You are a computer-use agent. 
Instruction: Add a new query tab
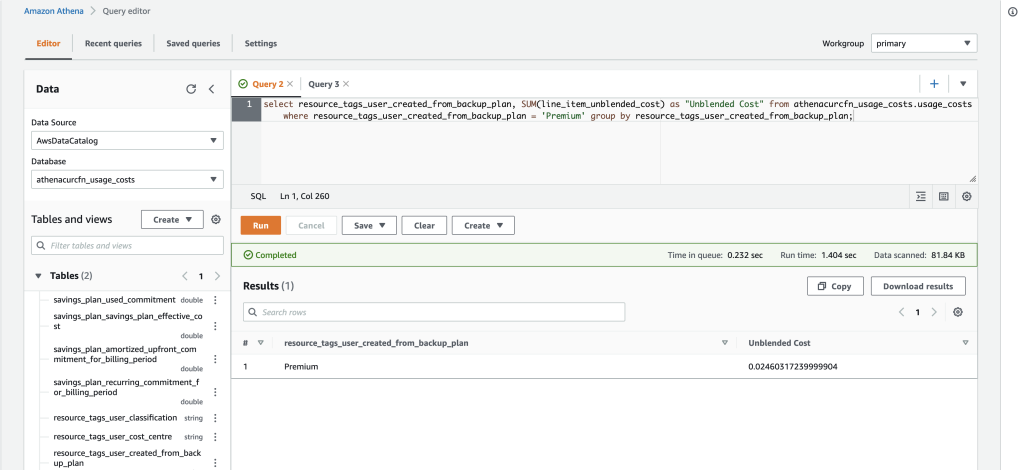point(934,84)
